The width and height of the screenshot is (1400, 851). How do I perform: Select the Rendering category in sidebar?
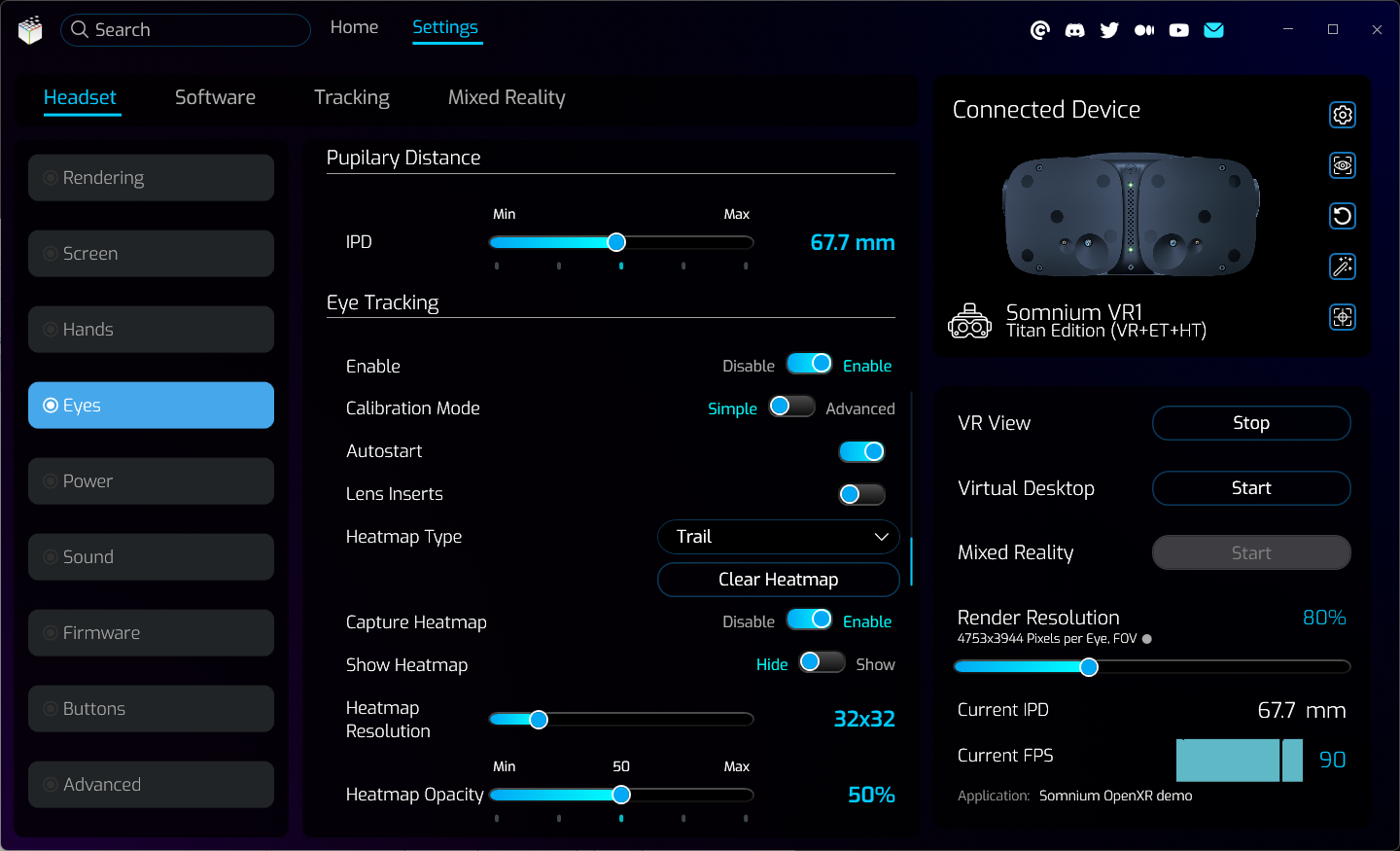pyautogui.click(x=151, y=178)
